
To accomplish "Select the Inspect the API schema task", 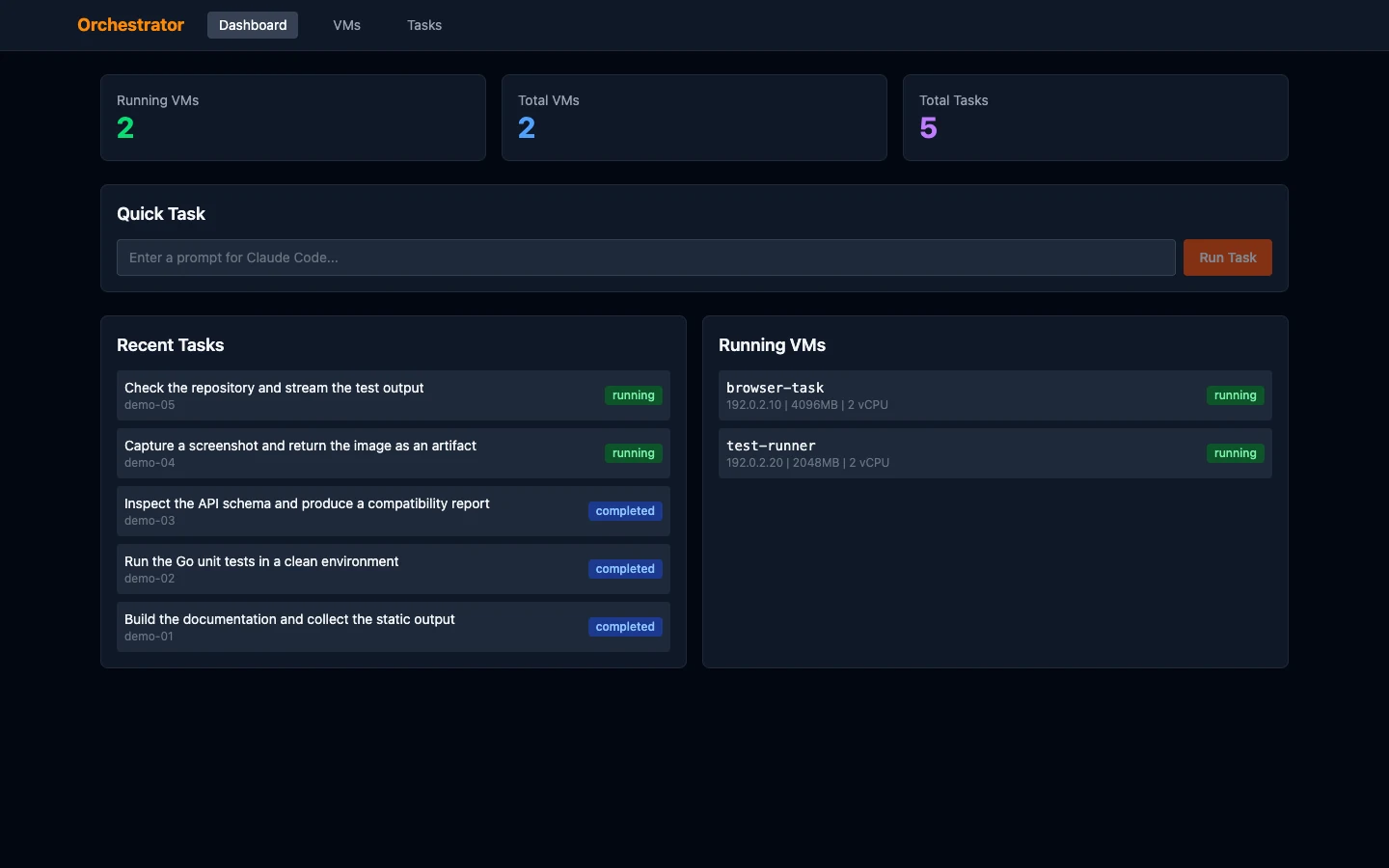I will click(394, 511).
